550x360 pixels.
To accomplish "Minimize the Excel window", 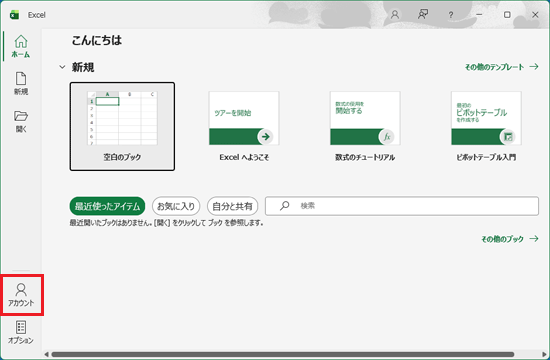I will pyautogui.click(x=479, y=15).
